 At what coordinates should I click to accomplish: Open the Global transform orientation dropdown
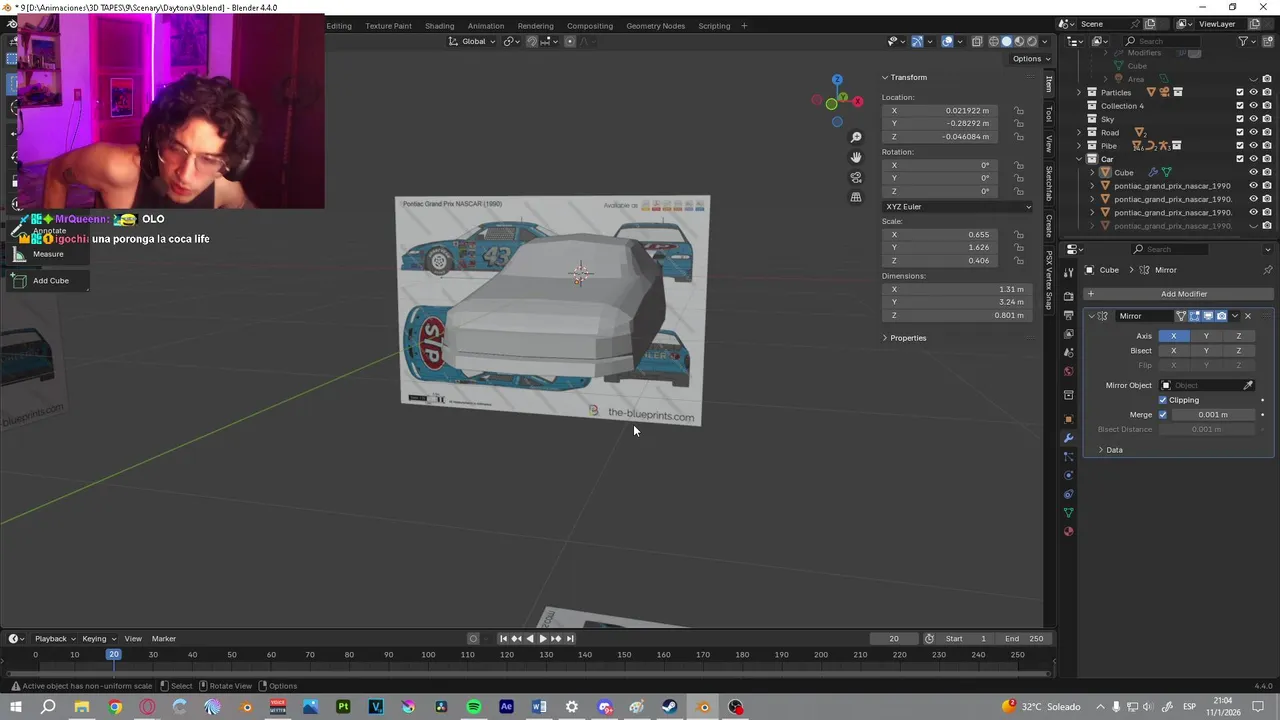473,41
